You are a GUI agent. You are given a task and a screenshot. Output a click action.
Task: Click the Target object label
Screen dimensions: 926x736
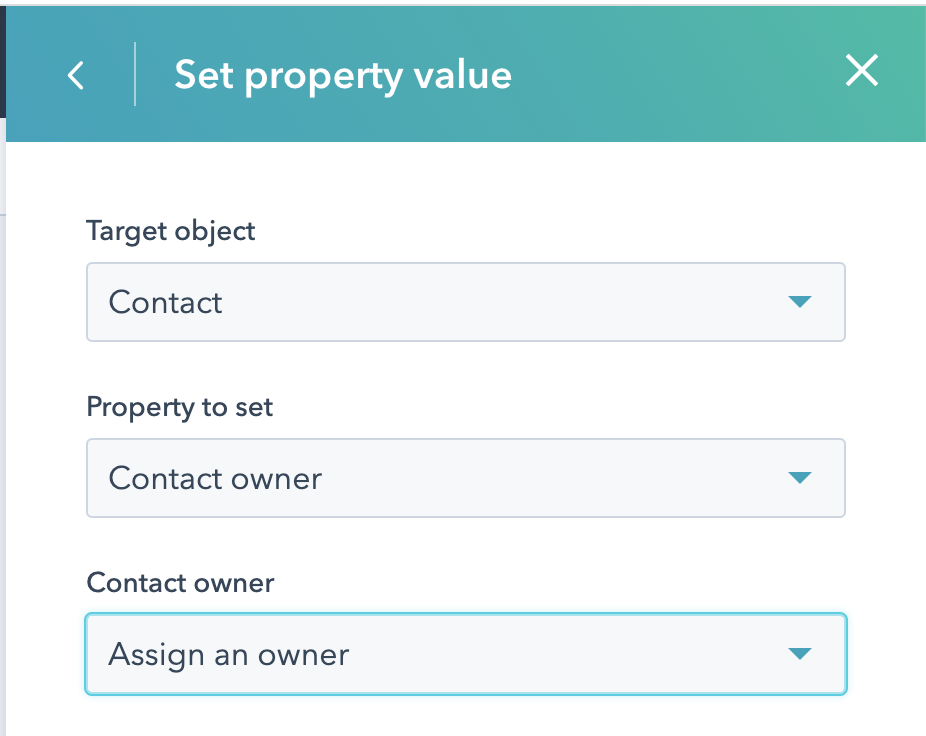(x=171, y=231)
